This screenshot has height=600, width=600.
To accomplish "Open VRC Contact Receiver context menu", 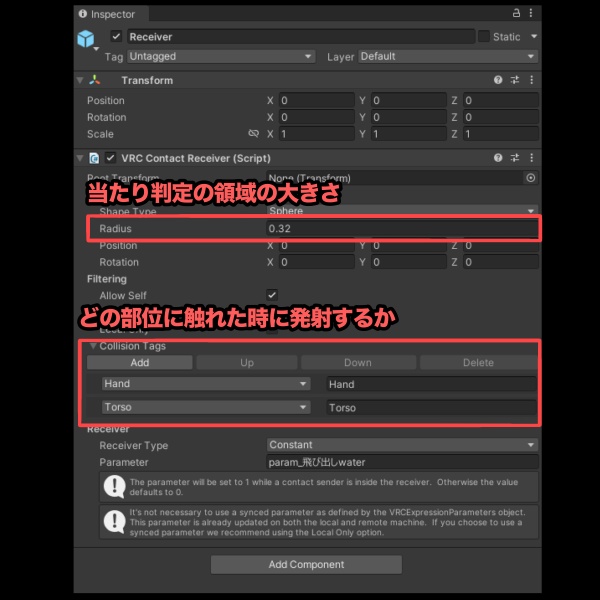I will point(532,158).
